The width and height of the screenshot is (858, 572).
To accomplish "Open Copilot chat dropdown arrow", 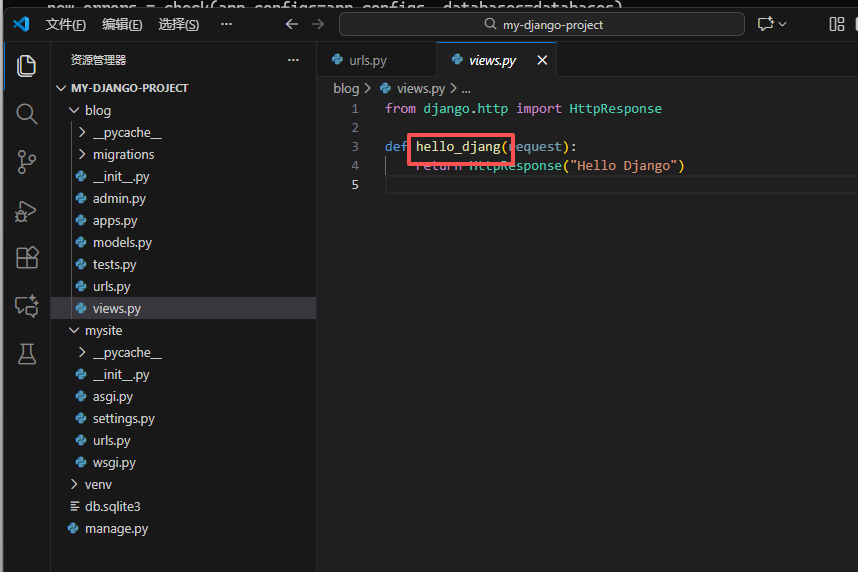I will pos(782,24).
